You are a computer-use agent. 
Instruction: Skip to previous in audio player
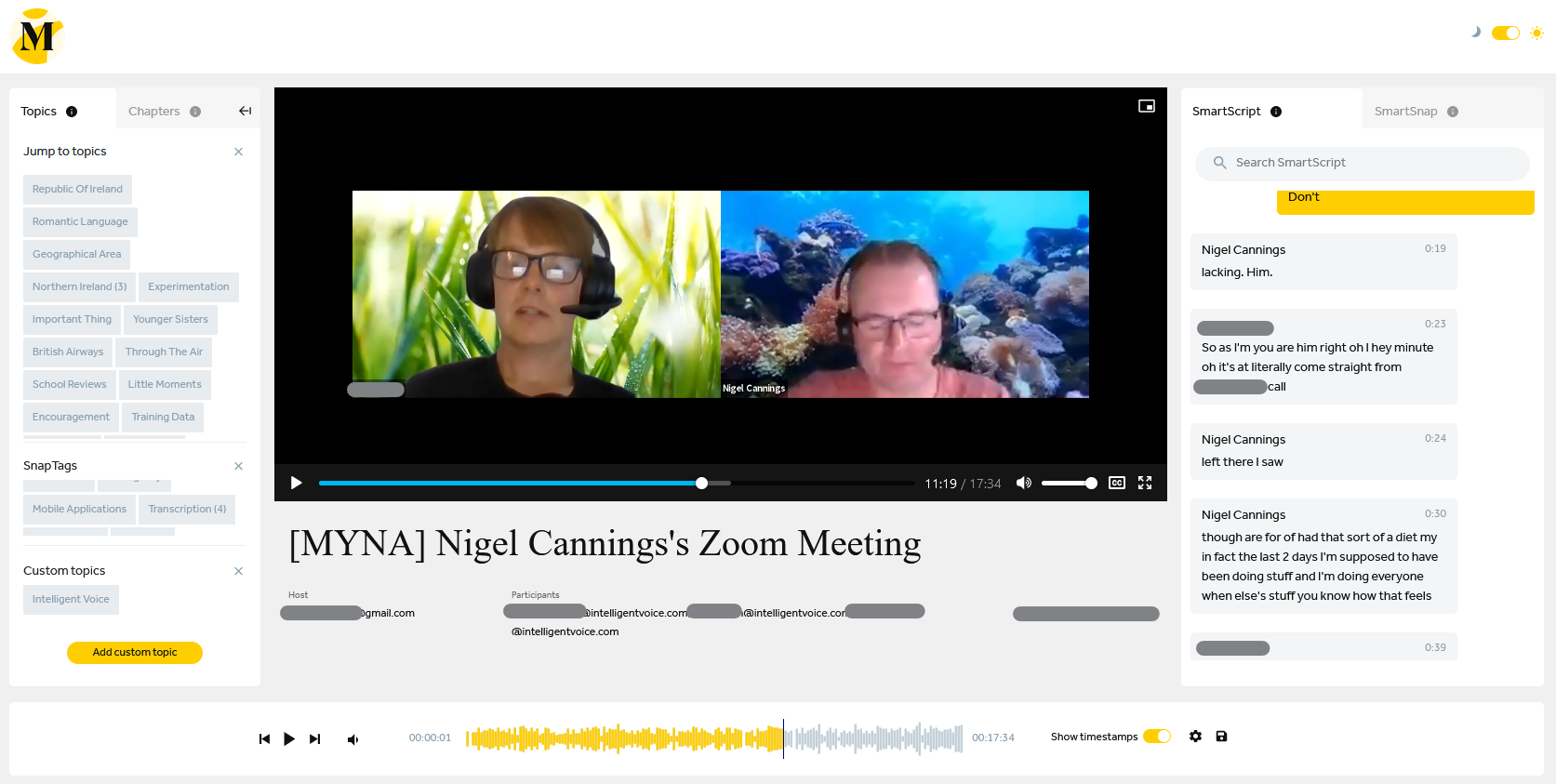(264, 739)
